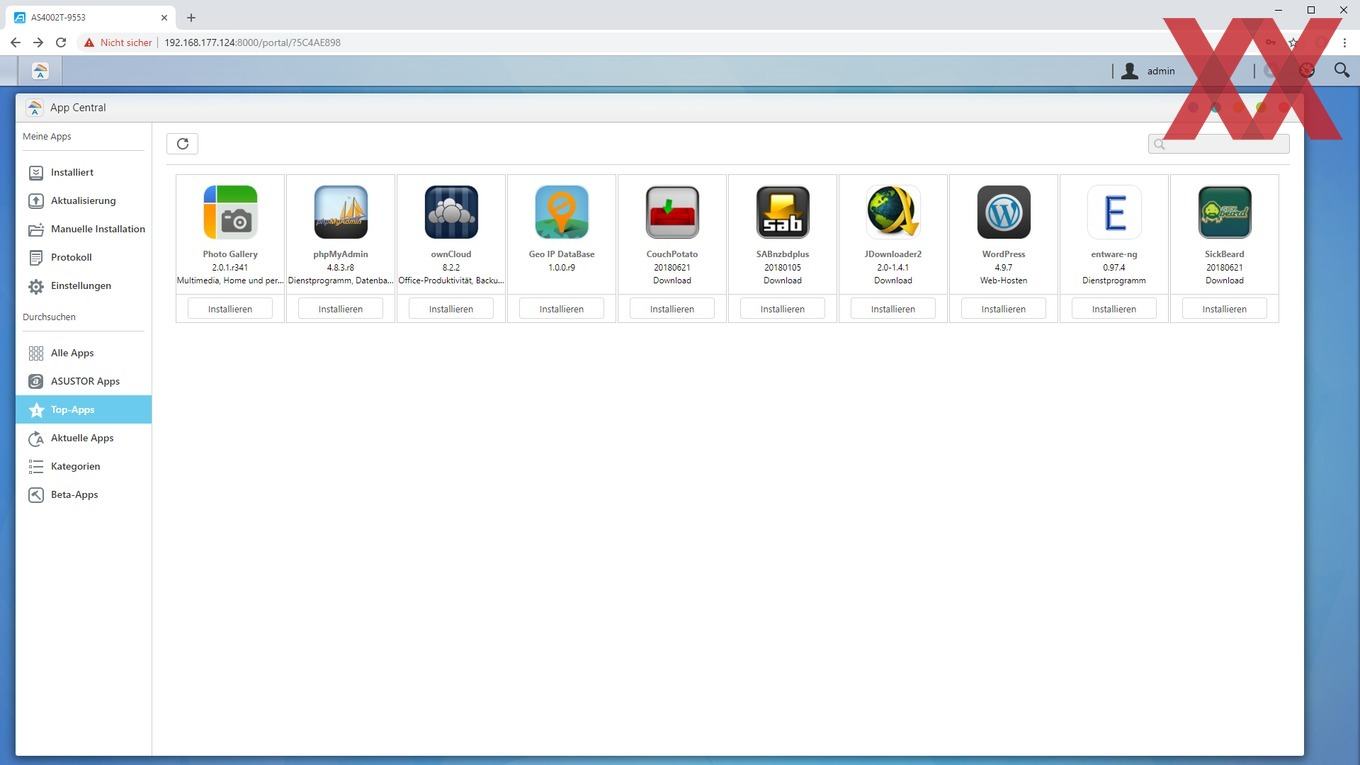Select Aktuelle Apps in the sidebar
1360x765 pixels.
83,438
